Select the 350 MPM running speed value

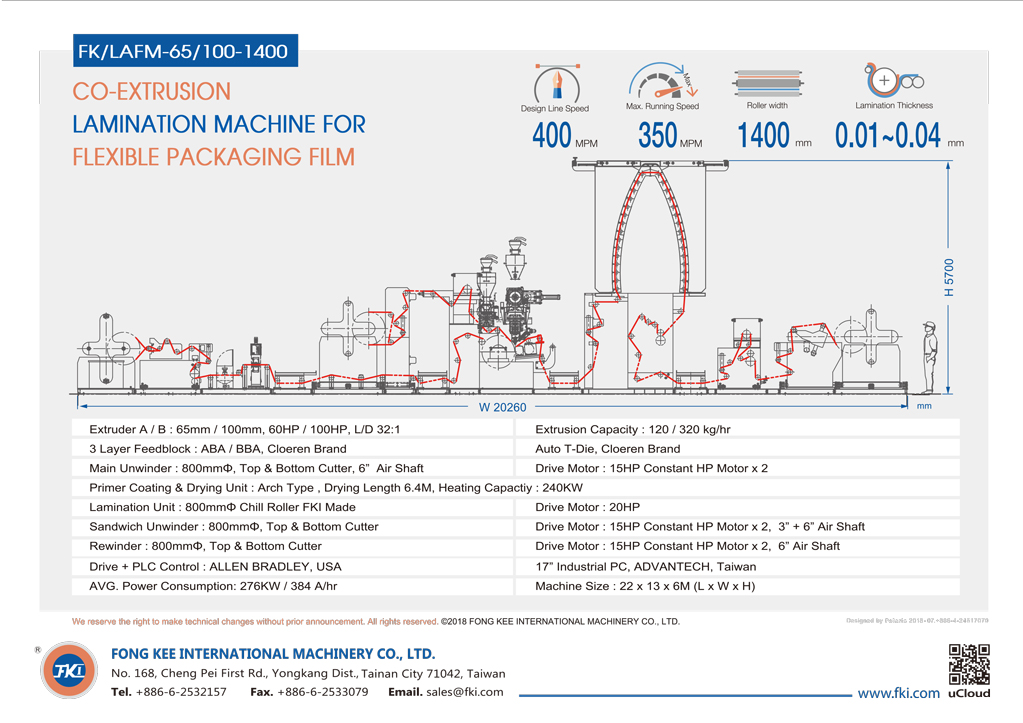point(670,136)
